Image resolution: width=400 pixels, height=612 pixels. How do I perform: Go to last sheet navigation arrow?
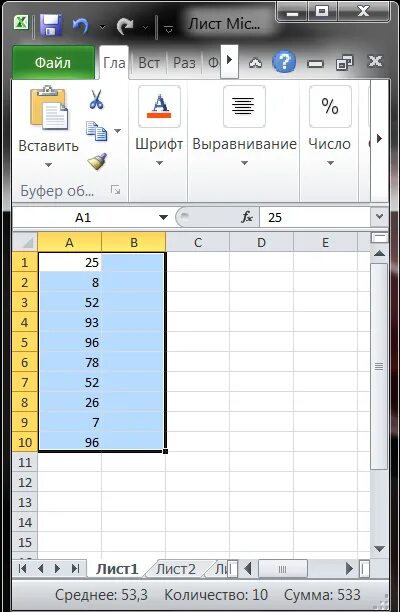click(75, 569)
